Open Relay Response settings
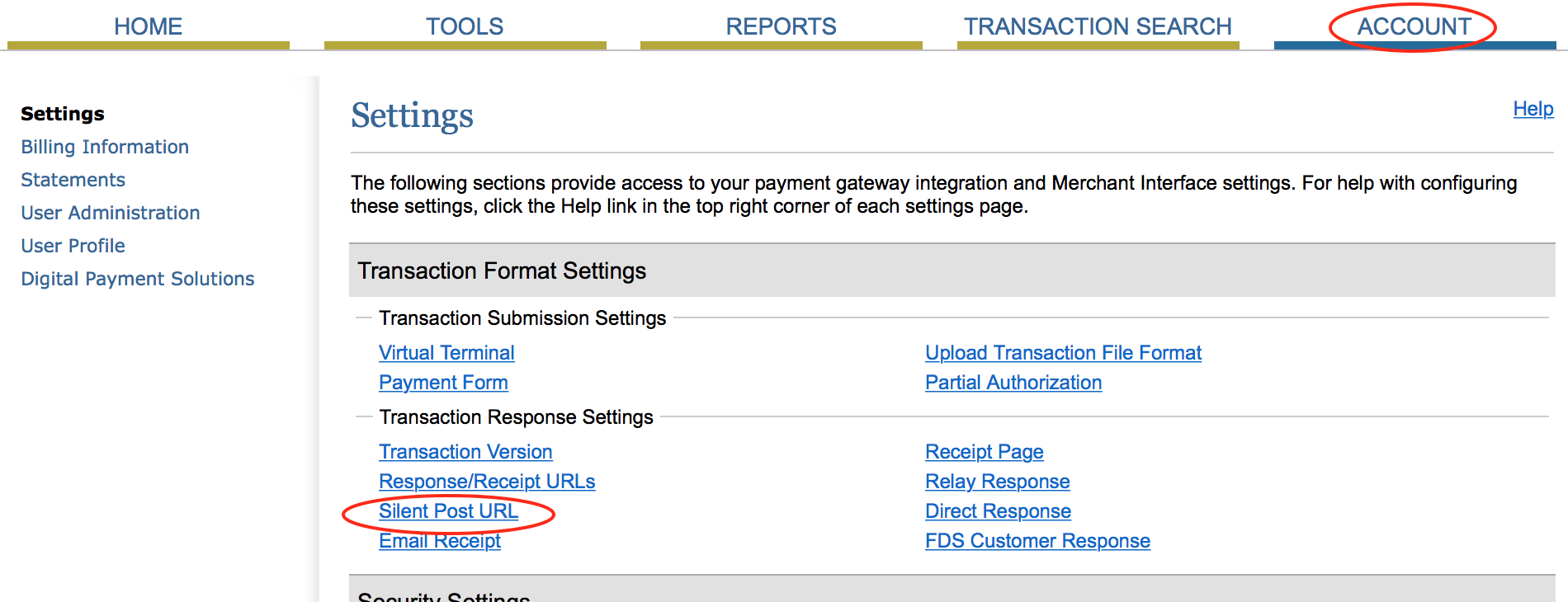Image resolution: width=1568 pixels, height=602 pixels. point(997,482)
